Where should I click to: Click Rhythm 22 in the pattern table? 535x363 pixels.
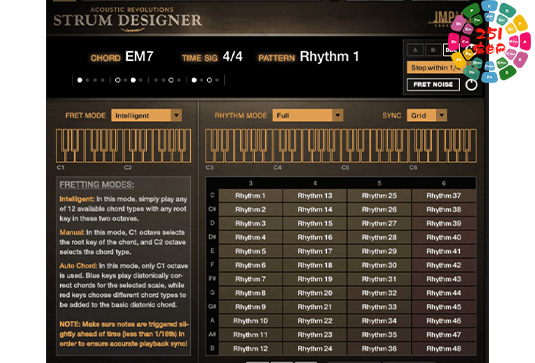coord(315,321)
